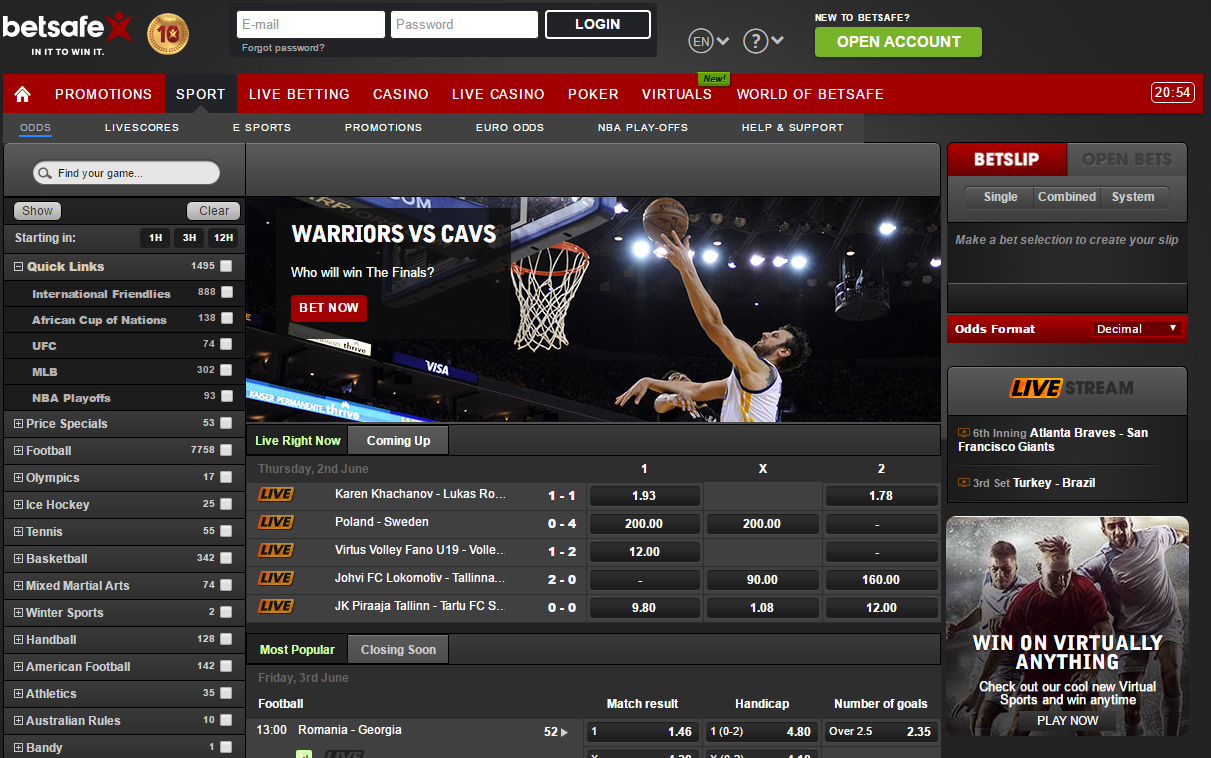1211x758 pixels.
Task: Click the Forgot password link
Action: click(x=283, y=48)
